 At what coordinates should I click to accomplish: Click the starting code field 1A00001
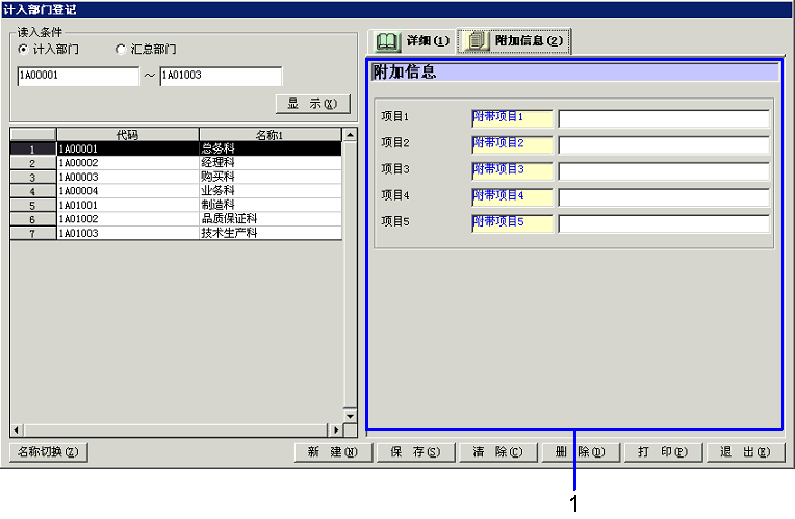78,77
